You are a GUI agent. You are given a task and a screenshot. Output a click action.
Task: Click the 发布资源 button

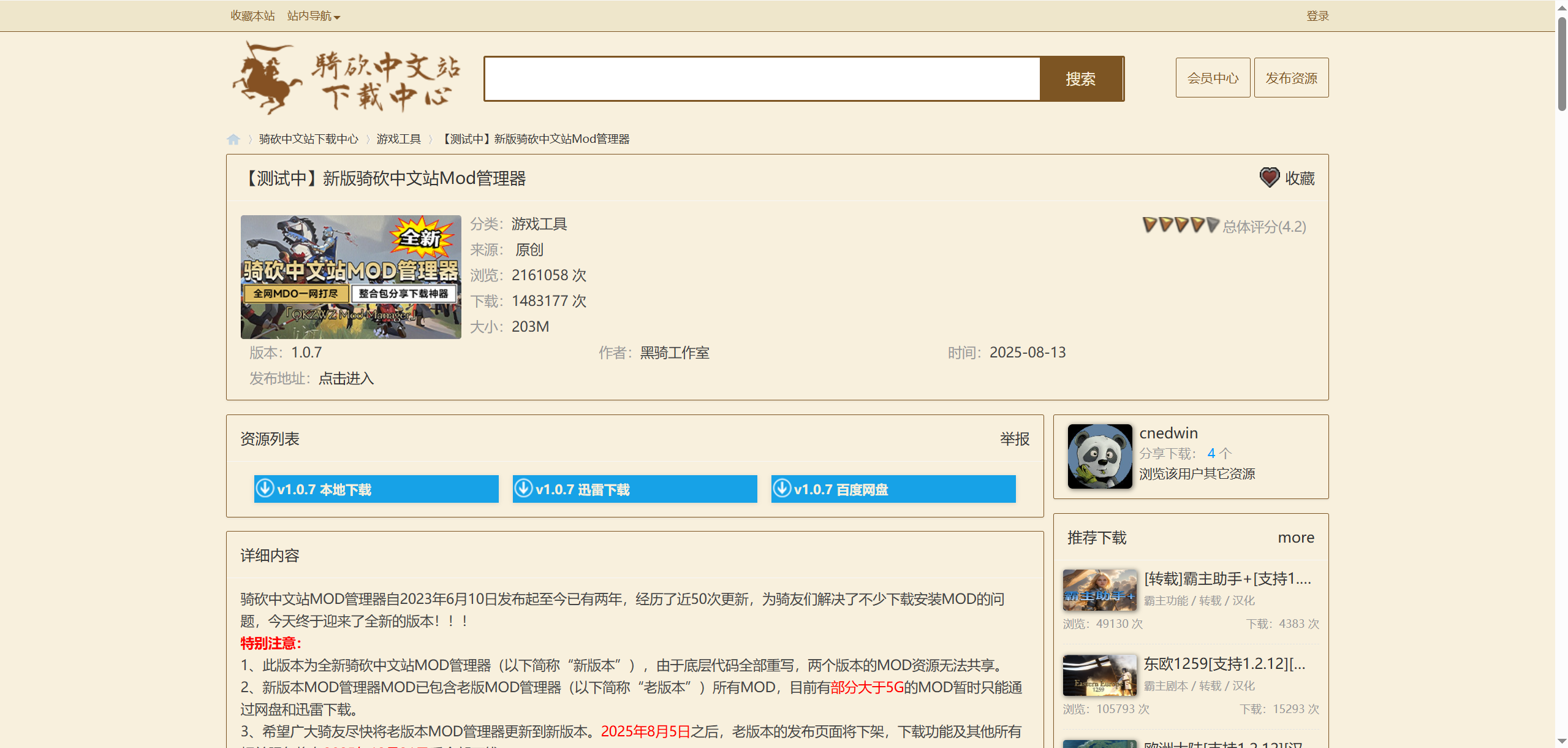(1291, 78)
